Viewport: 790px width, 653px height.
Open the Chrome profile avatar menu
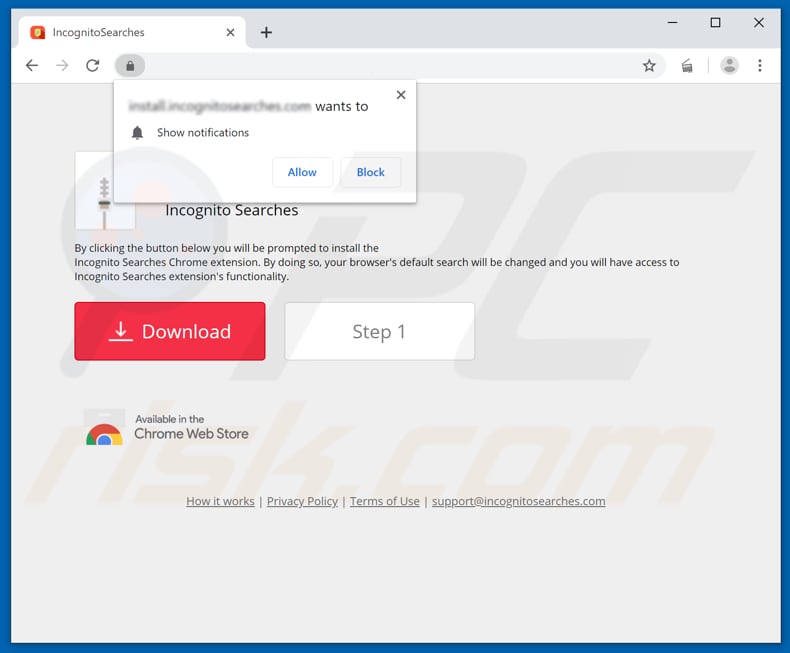(729, 66)
